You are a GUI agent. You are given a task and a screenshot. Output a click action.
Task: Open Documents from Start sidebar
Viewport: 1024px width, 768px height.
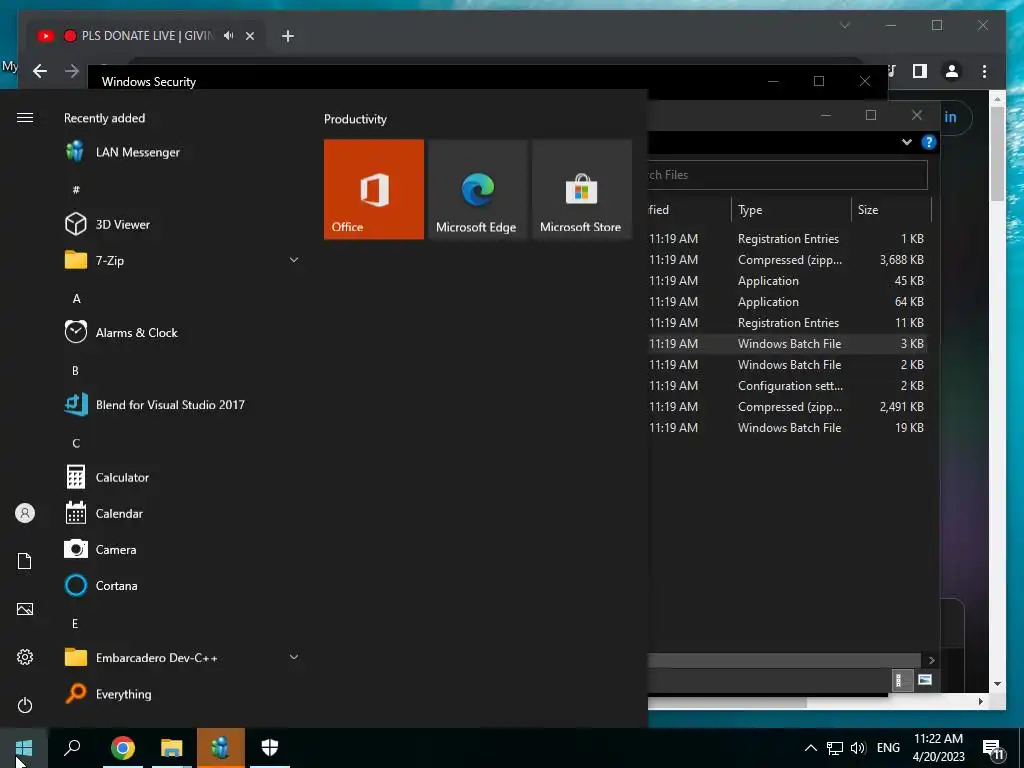point(25,561)
